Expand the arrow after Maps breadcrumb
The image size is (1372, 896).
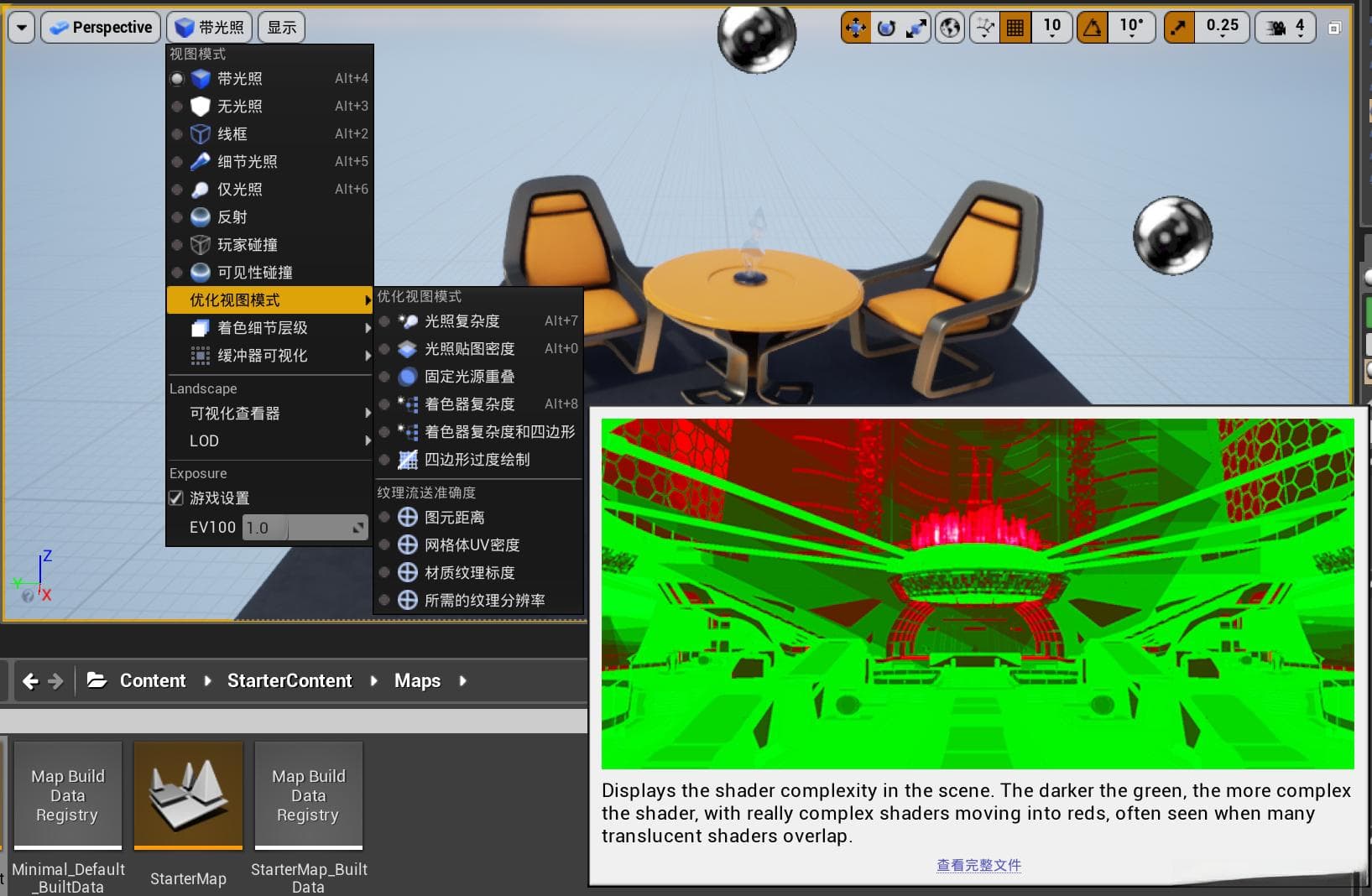(x=462, y=680)
